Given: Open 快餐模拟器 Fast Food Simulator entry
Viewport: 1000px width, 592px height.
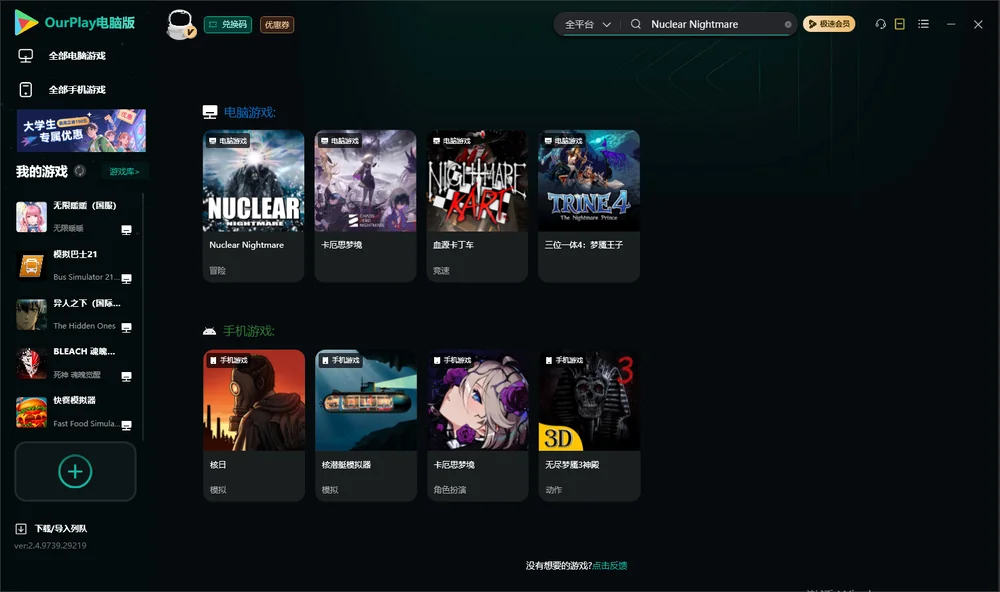Looking at the screenshot, I should tap(75, 412).
